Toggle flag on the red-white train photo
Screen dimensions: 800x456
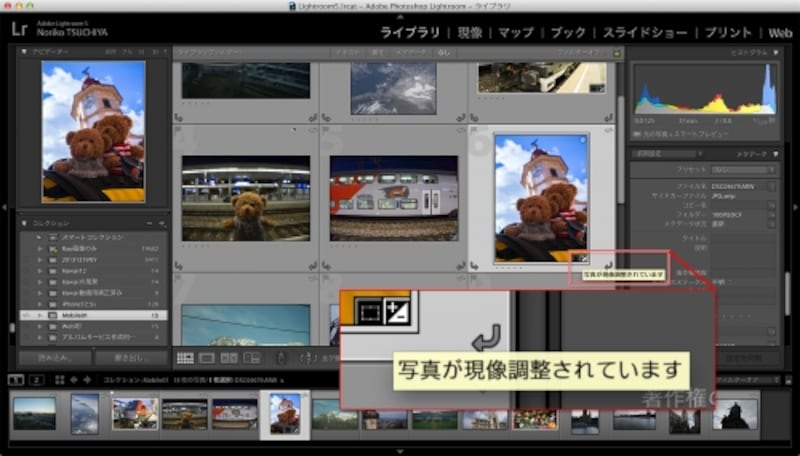coord(326,130)
